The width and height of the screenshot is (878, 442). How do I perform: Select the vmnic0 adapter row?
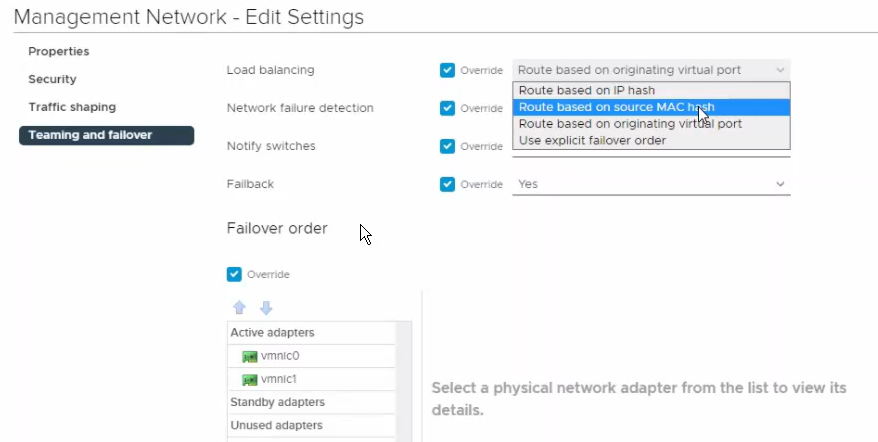point(311,356)
